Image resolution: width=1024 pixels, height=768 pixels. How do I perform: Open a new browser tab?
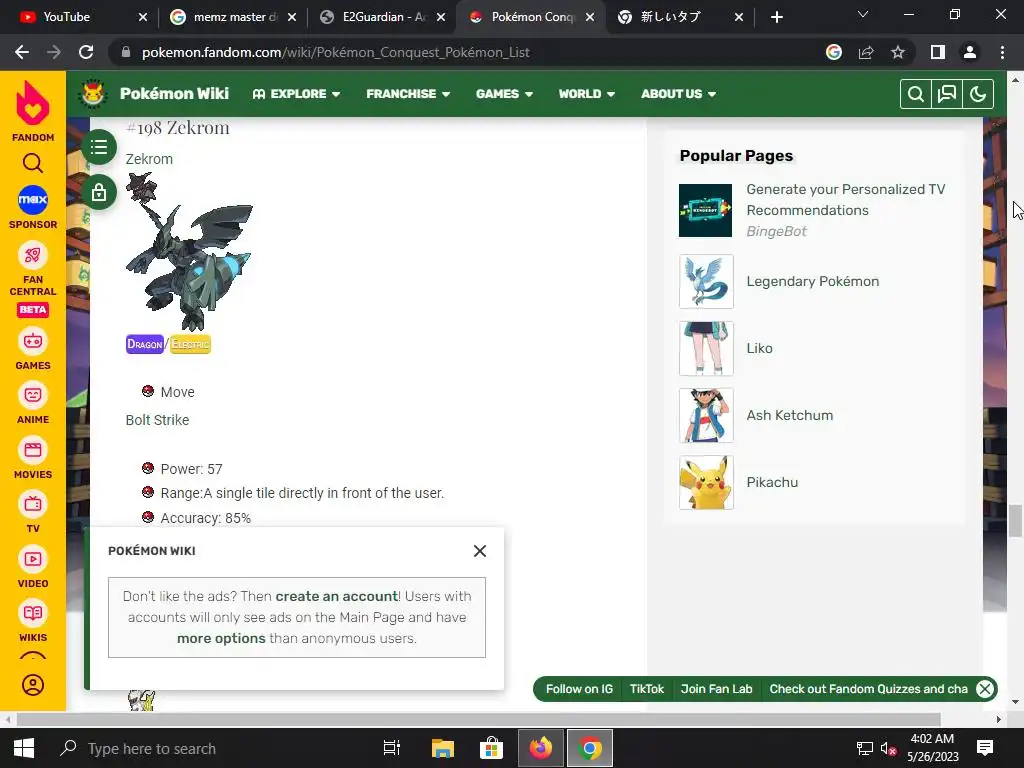776,17
